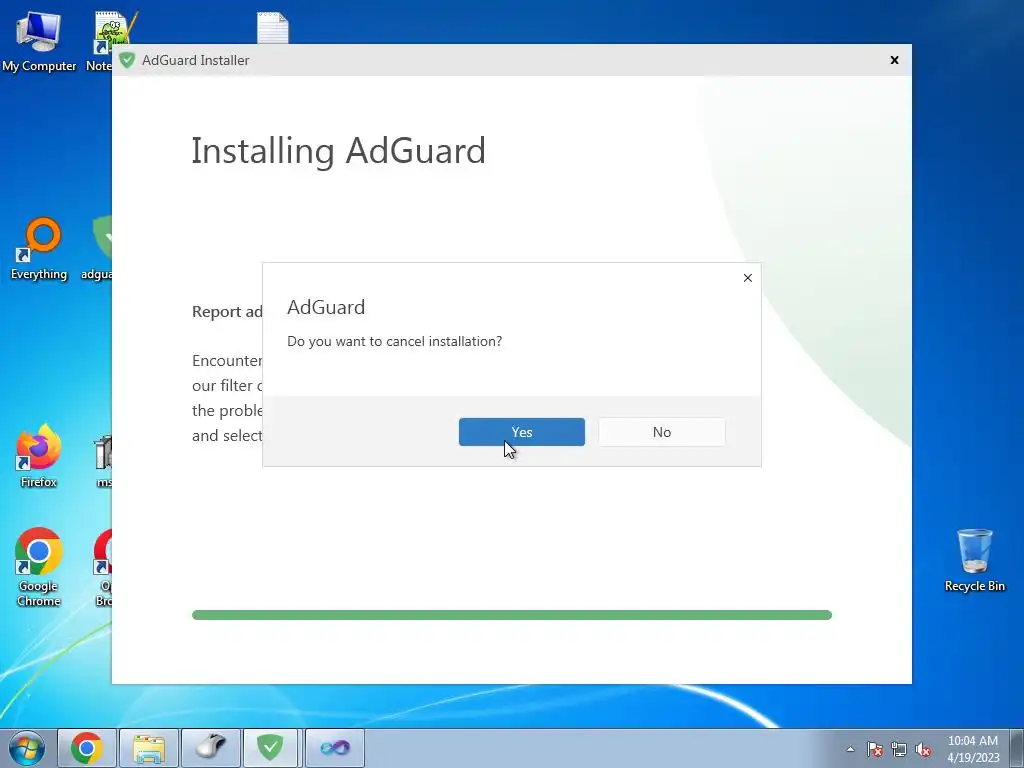
Task: Select the Notepad++ desktop shortcut
Action: 101,41
